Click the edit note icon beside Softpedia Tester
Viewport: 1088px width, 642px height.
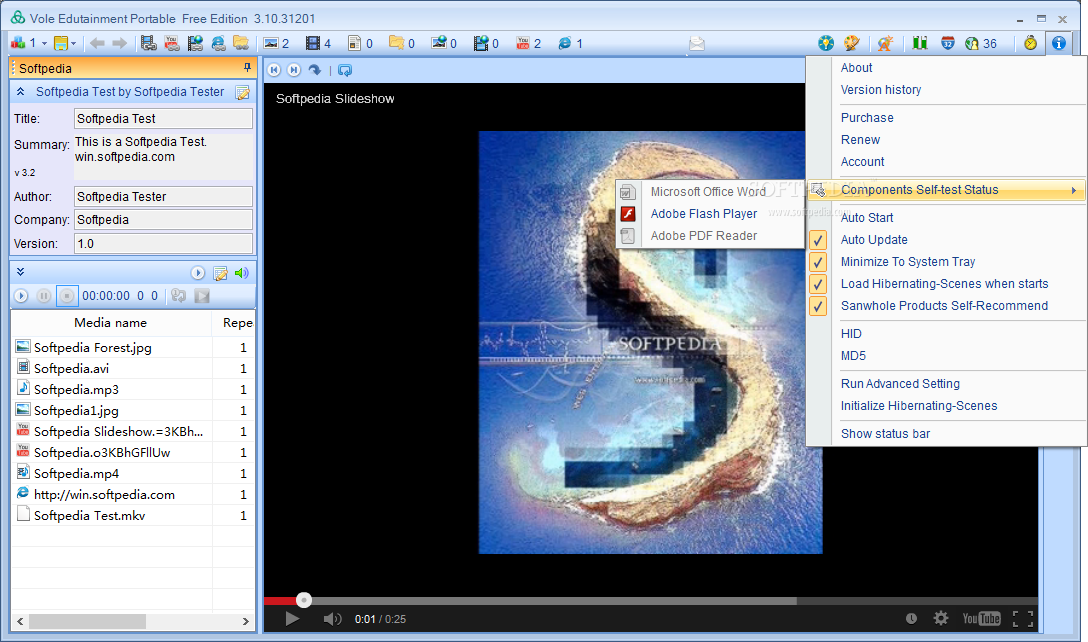point(242,92)
